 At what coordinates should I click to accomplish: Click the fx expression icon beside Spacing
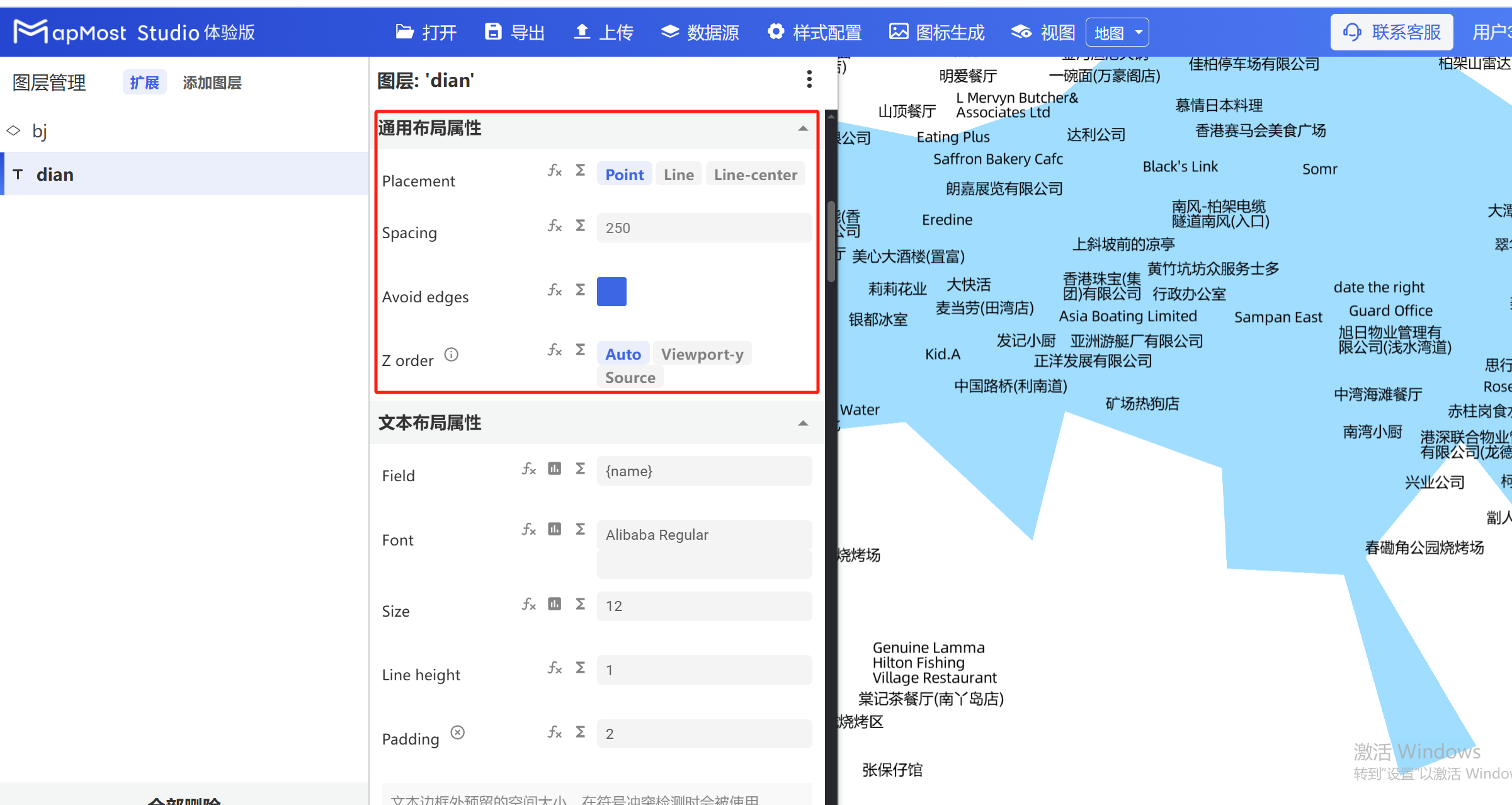554,226
